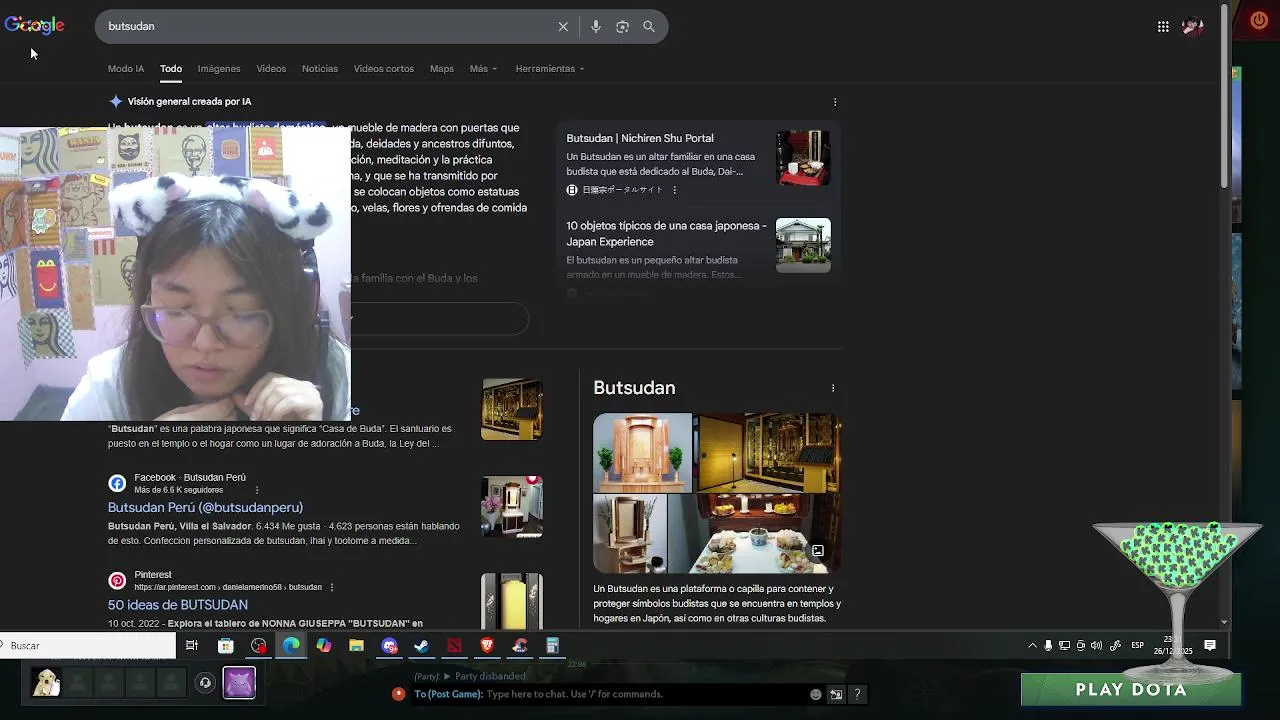Expand the Herramientas dropdown
The image size is (1280, 720).
click(x=550, y=69)
